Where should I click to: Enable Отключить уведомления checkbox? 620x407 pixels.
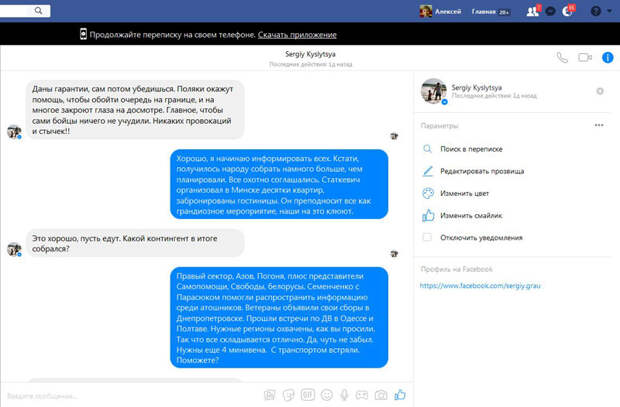(x=427, y=237)
